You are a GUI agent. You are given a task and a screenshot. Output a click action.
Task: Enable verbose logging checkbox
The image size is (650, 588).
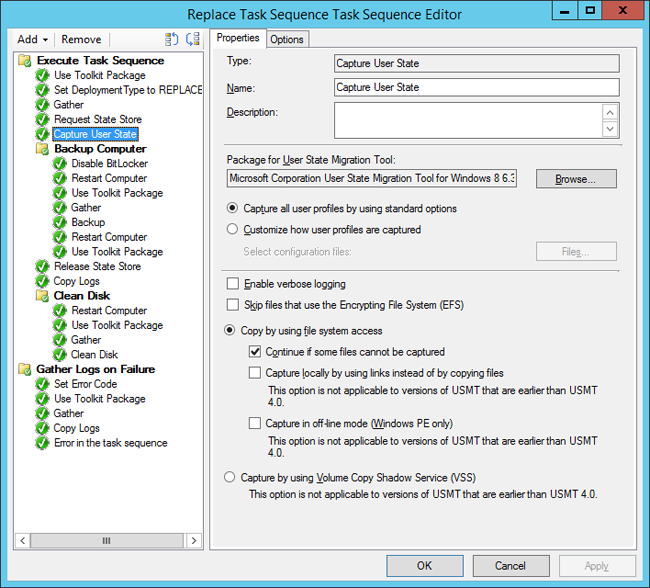(233, 285)
